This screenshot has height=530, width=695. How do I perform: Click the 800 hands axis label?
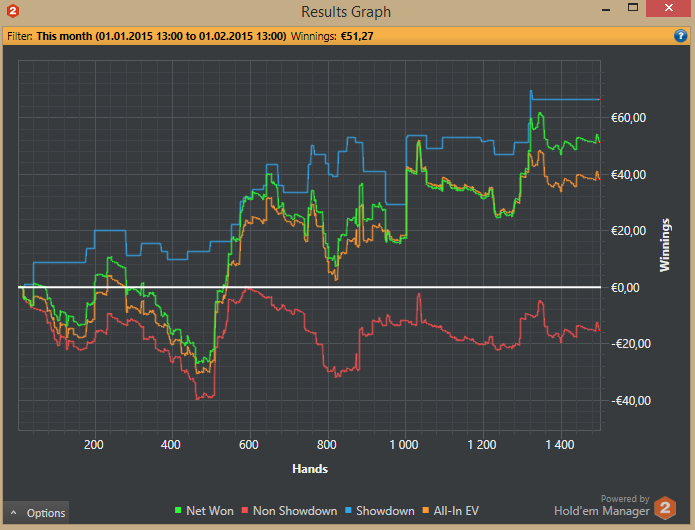[327, 444]
